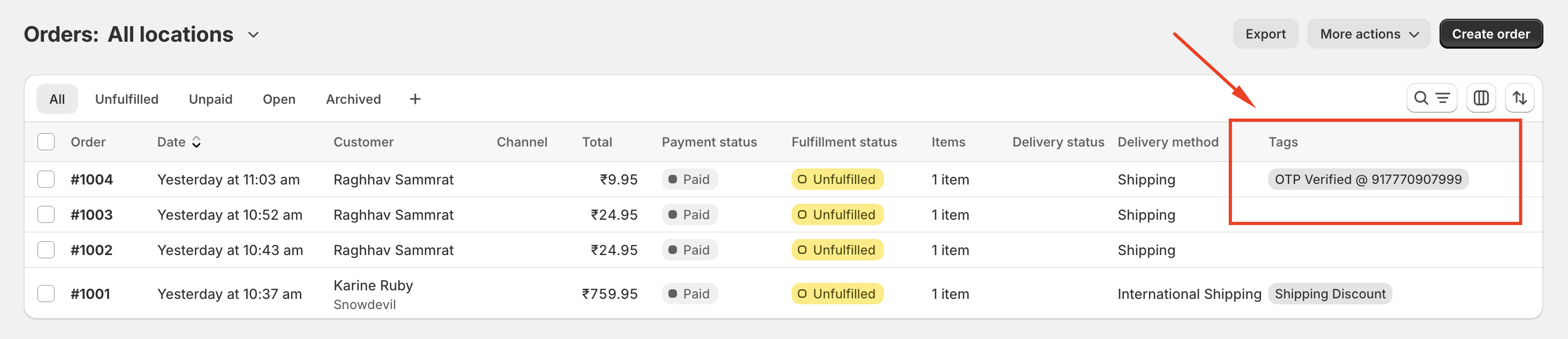
Task: Click date Yesterday at 10:43 am
Action: [x=230, y=250]
